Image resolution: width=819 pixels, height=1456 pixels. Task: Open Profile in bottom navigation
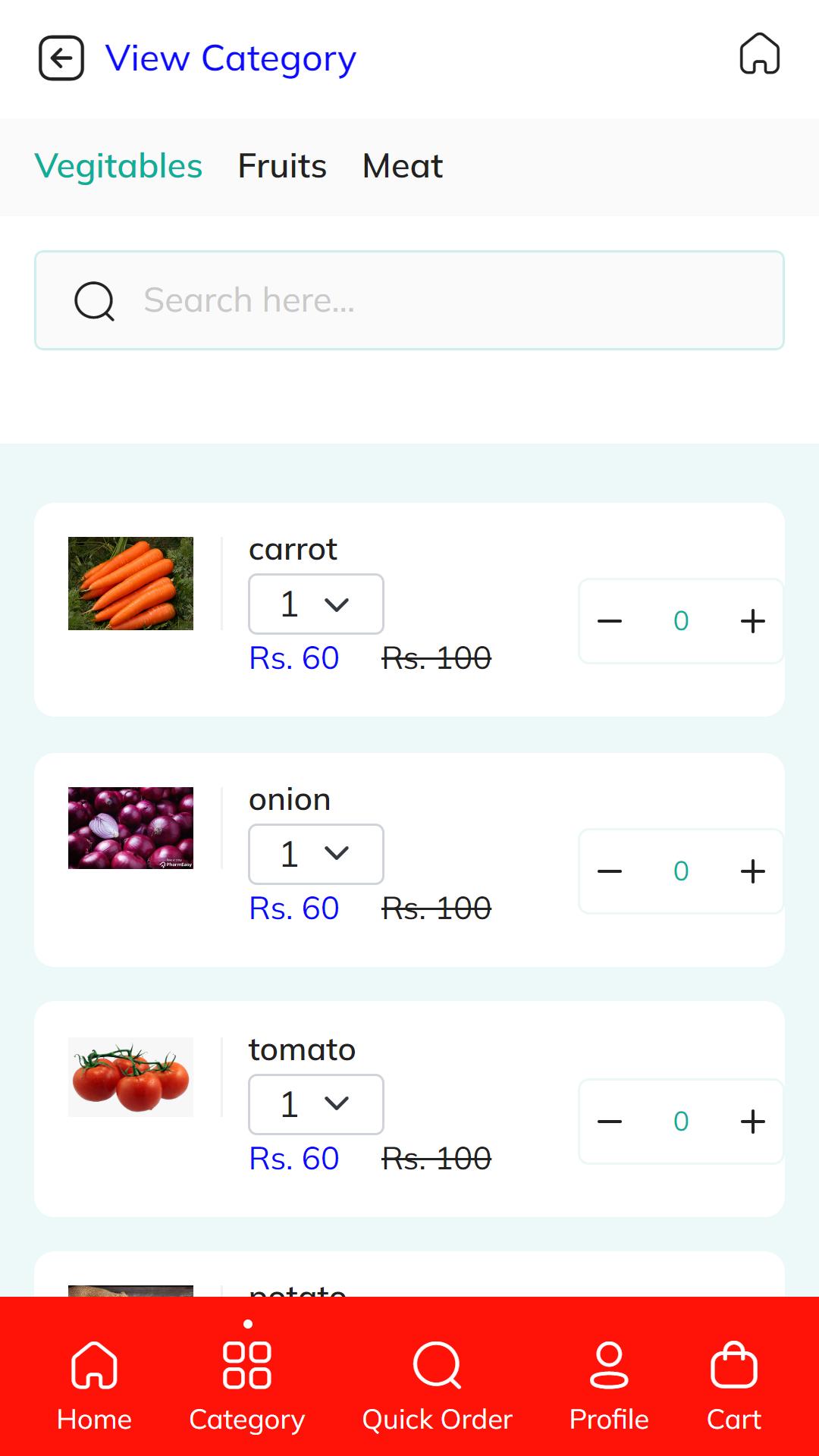pos(609,1386)
